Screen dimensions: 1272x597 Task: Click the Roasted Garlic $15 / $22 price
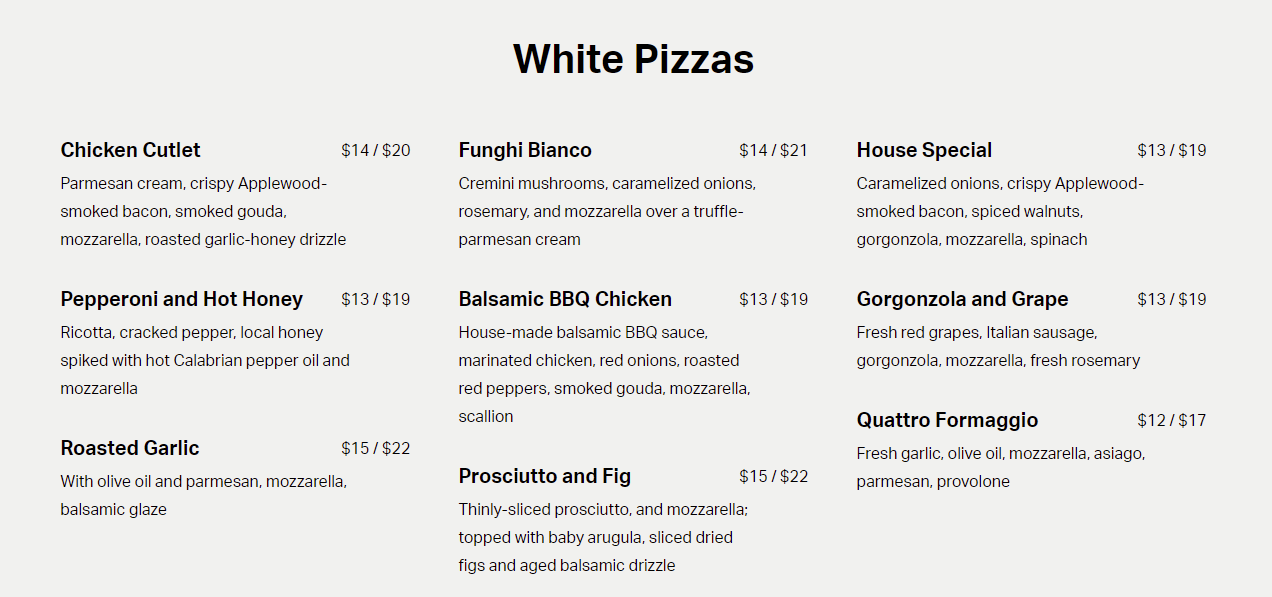coord(375,449)
